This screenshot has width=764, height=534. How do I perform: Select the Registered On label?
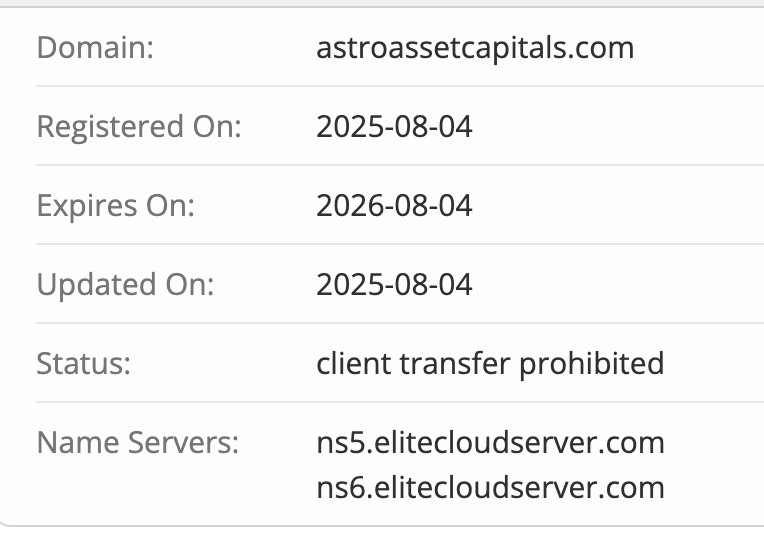pyautogui.click(x=139, y=127)
